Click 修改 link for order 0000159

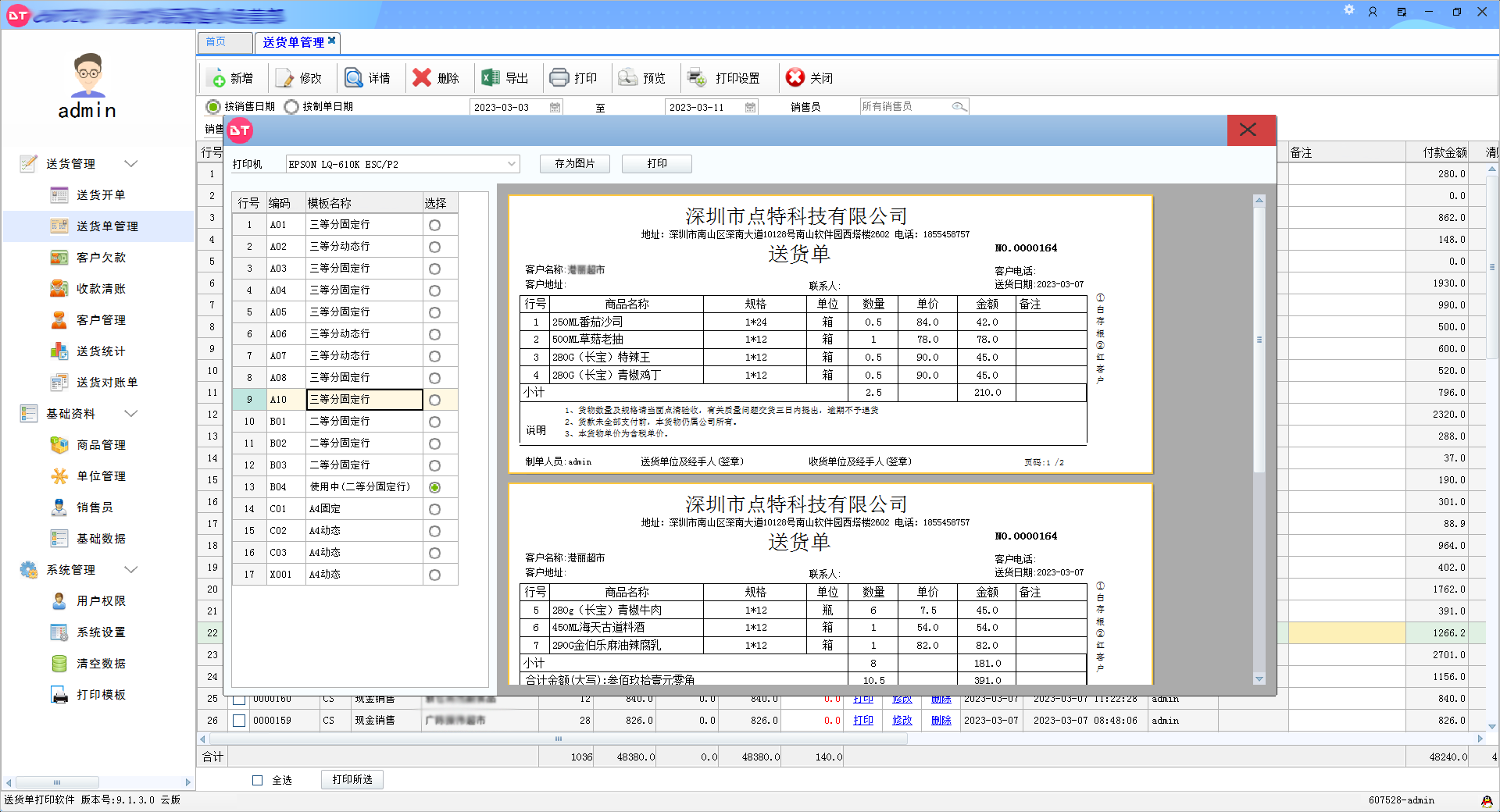pyautogui.click(x=902, y=720)
